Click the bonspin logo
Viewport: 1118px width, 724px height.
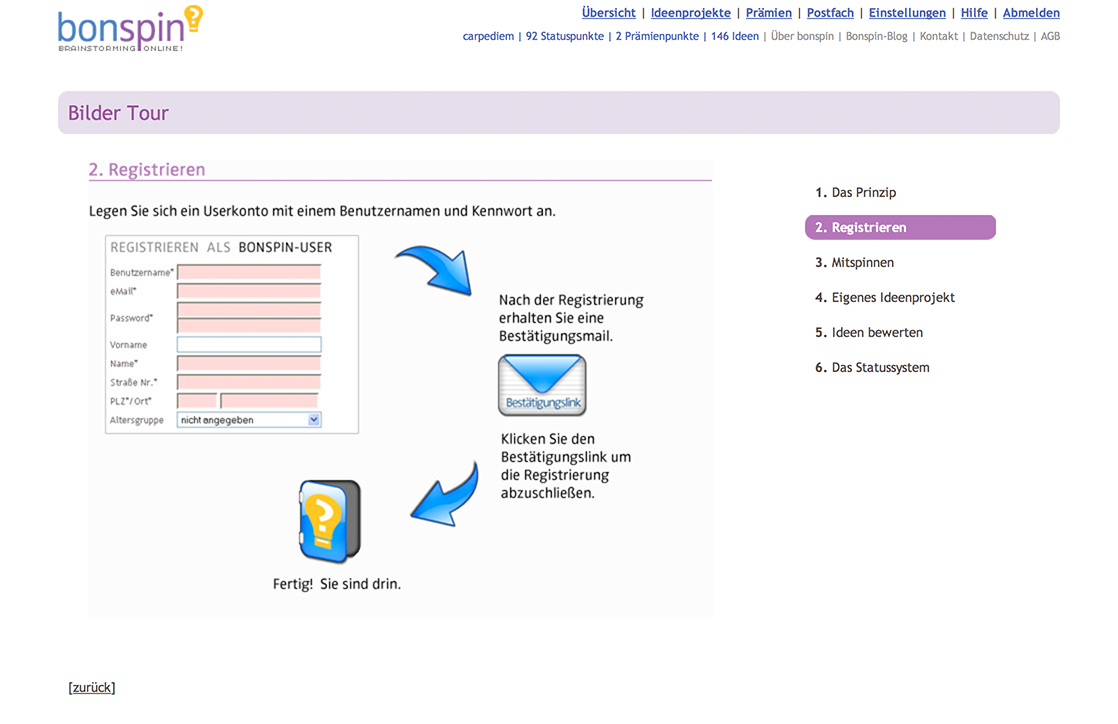coord(130,30)
